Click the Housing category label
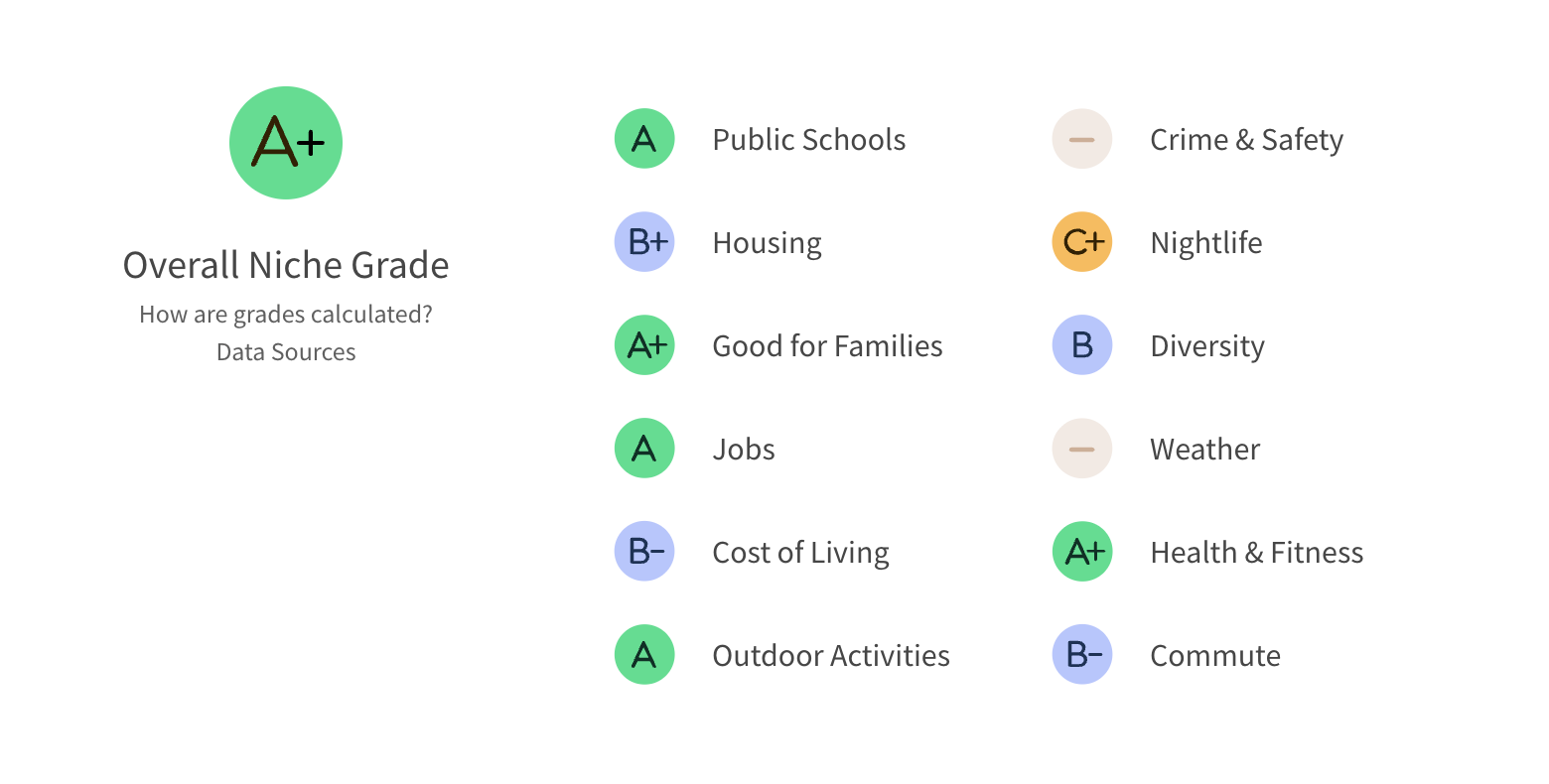Image resolution: width=1549 pixels, height=784 pixels. click(x=768, y=242)
